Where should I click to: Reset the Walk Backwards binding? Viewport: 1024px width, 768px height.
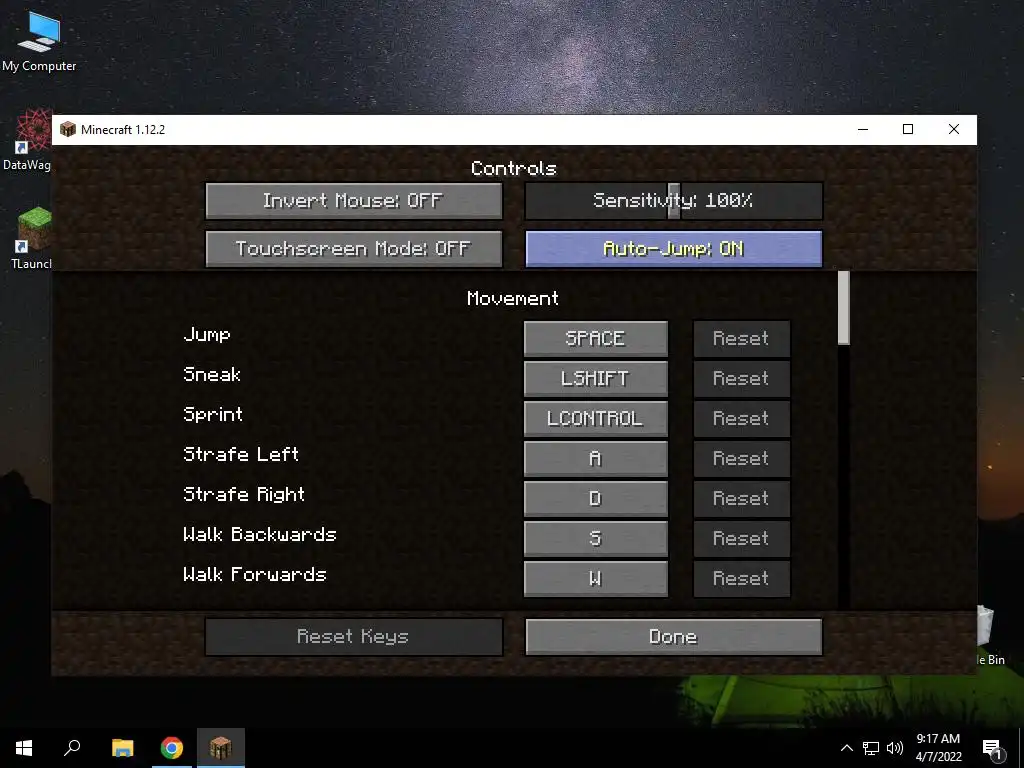point(741,538)
